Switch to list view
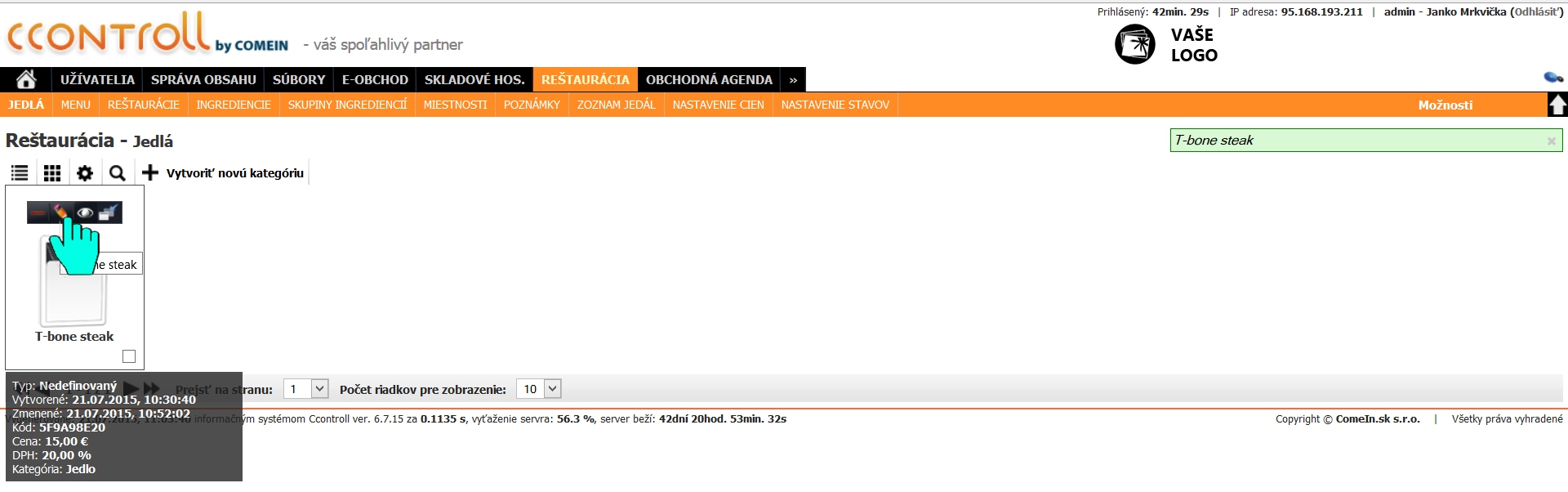Screen dimensions: 1568x492 [x=20, y=173]
